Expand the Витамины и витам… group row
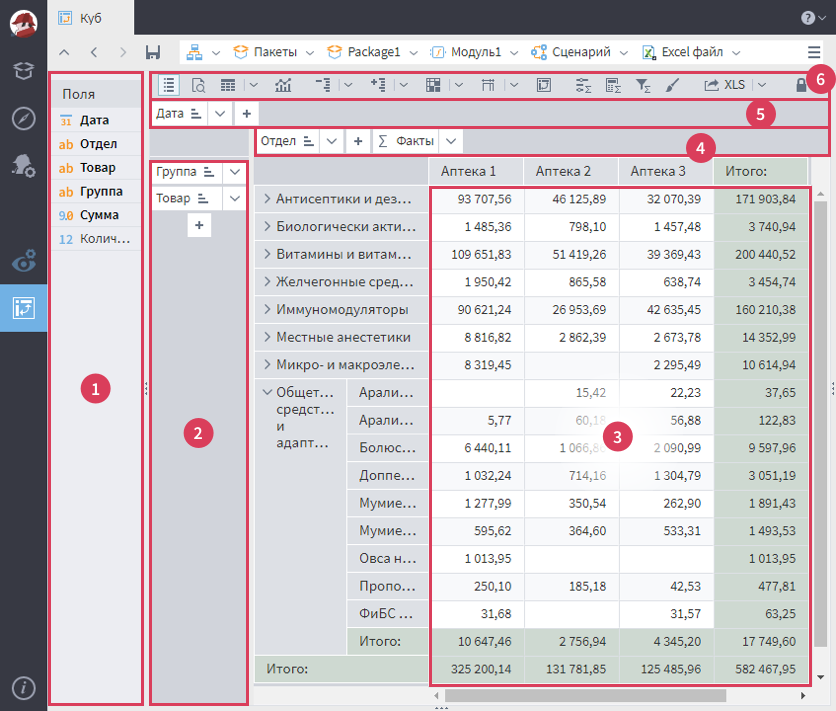This screenshot has width=836, height=711. (x=267, y=254)
